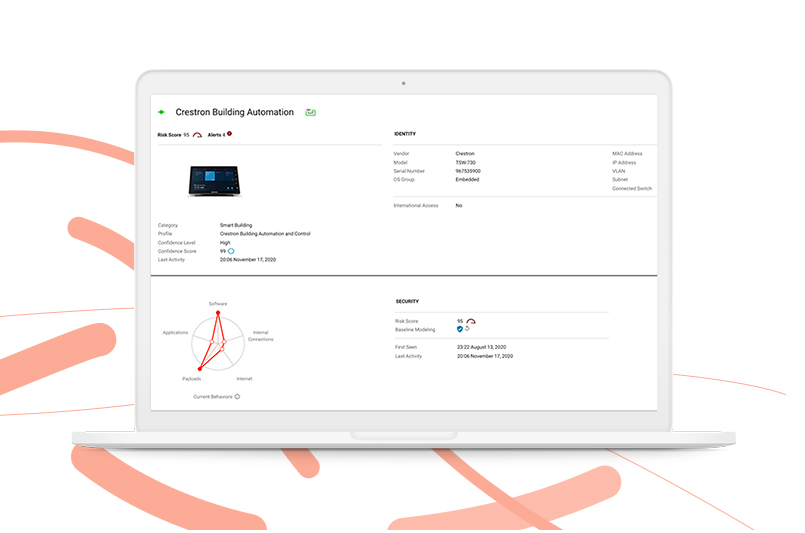Screen dimensions: 805x533
Task: Click the Alerts label in header
Action: (x=215, y=134)
